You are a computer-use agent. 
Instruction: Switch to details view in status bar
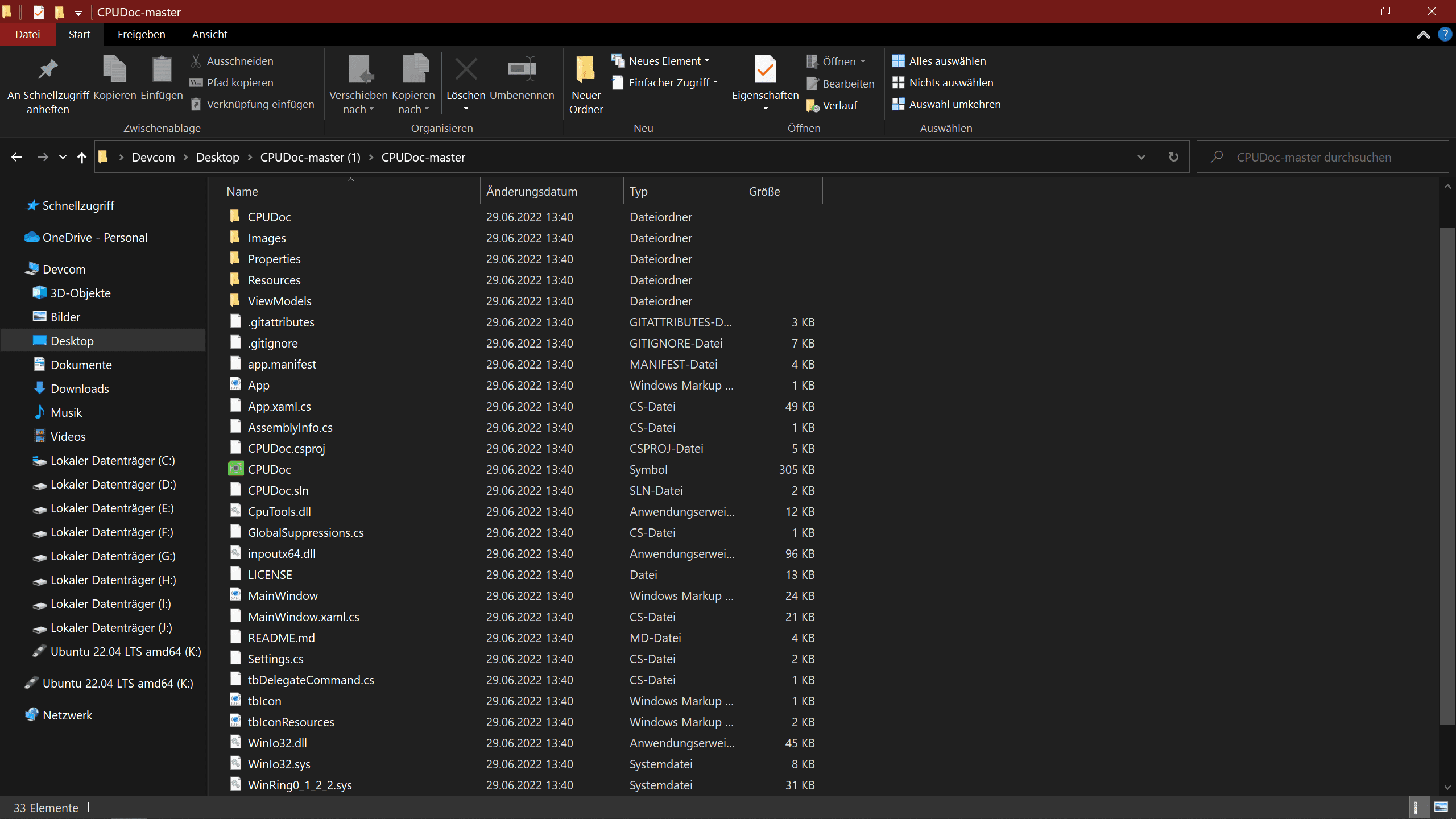[1419, 807]
